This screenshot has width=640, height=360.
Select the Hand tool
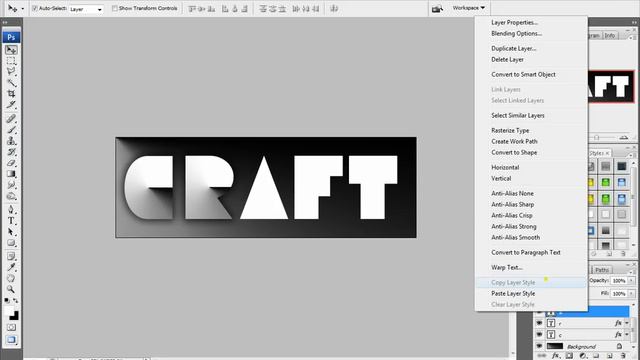pos(11,278)
